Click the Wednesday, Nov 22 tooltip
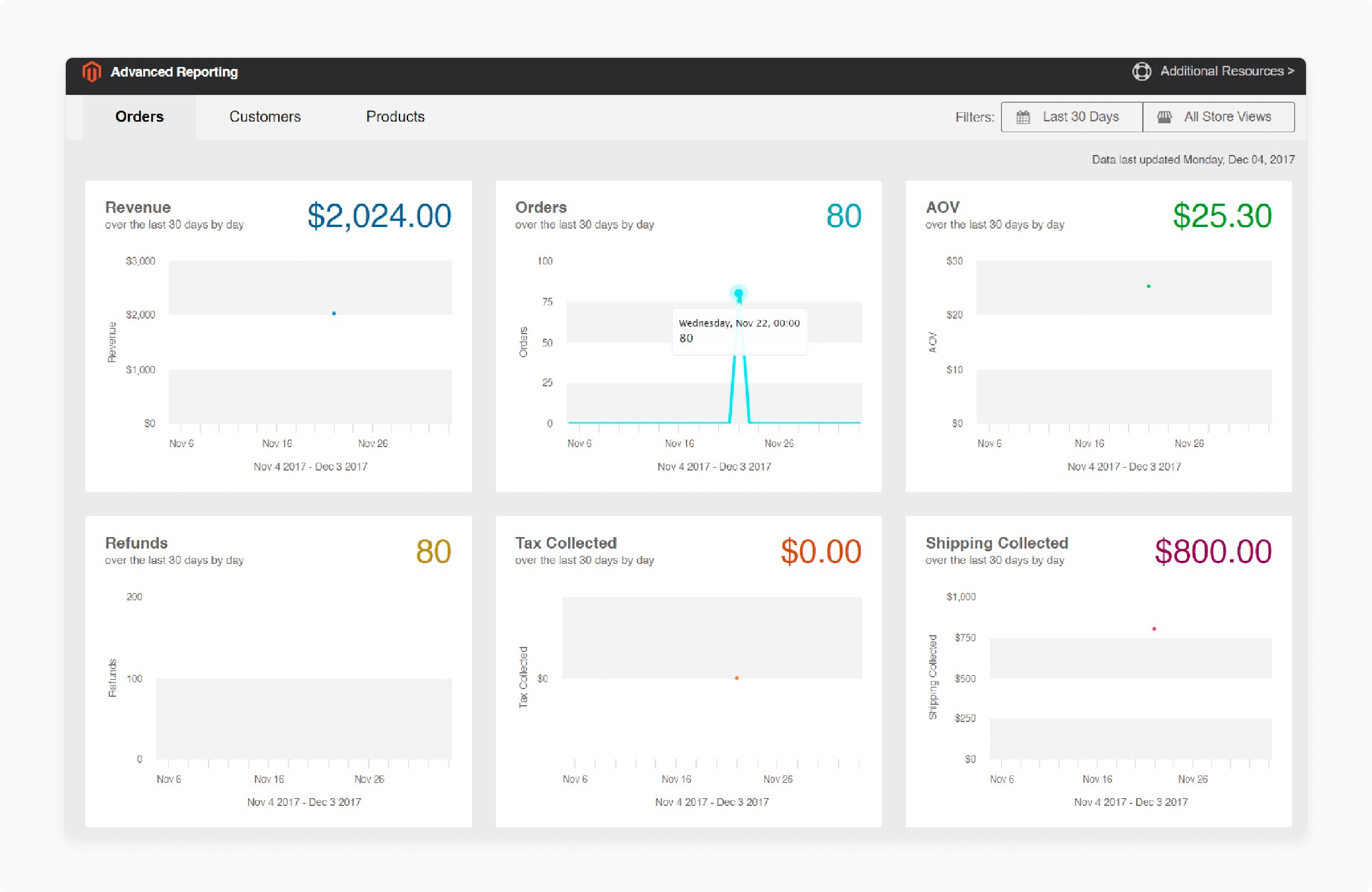Screen dimensions: 1372x892 pyautogui.click(x=740, y=332)
